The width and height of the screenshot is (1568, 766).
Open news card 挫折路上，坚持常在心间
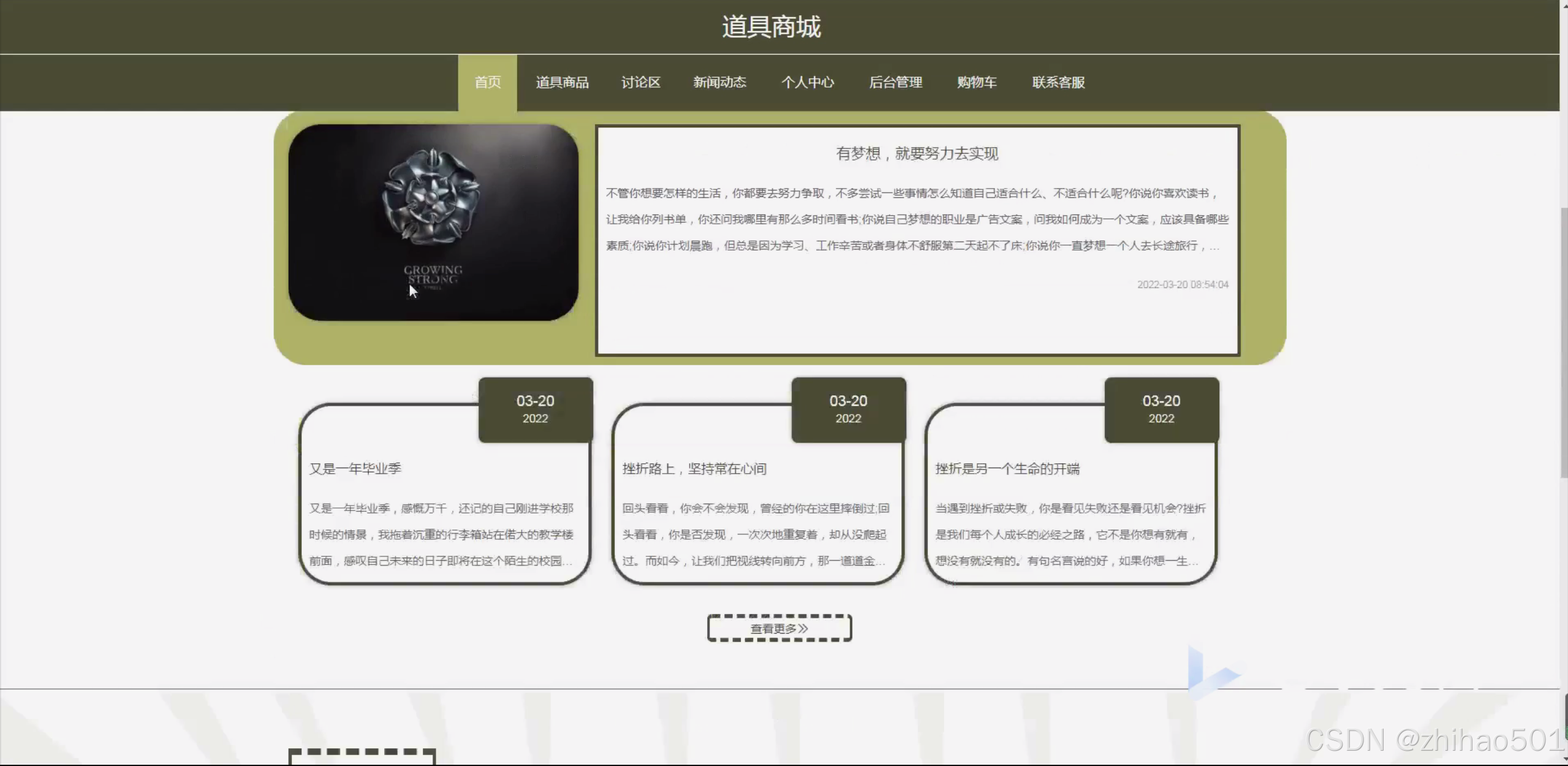coord(694,469)
